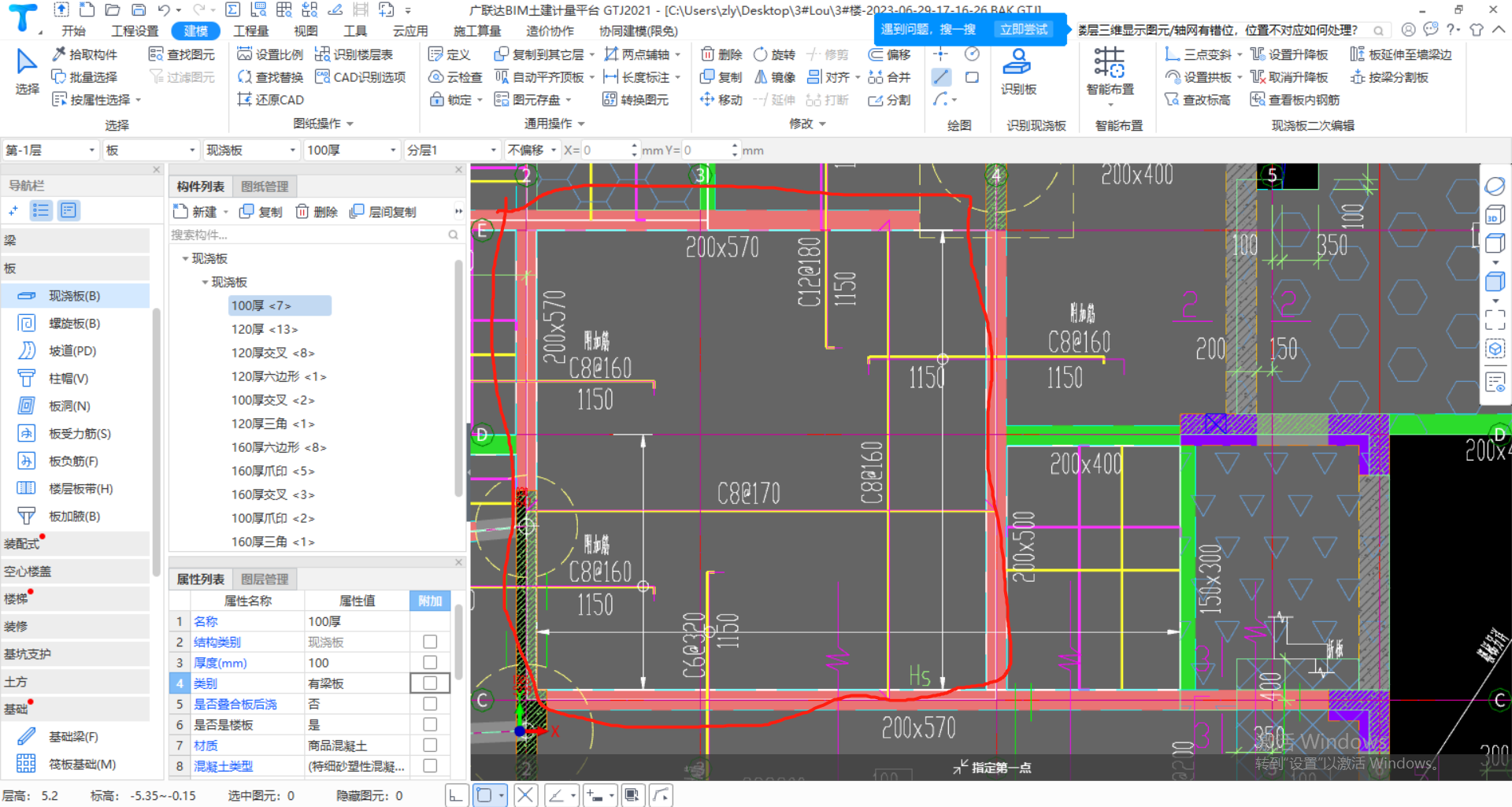Open the 云检查 cloud check tool
The image size is (1512, 807).
coord(455,77)
